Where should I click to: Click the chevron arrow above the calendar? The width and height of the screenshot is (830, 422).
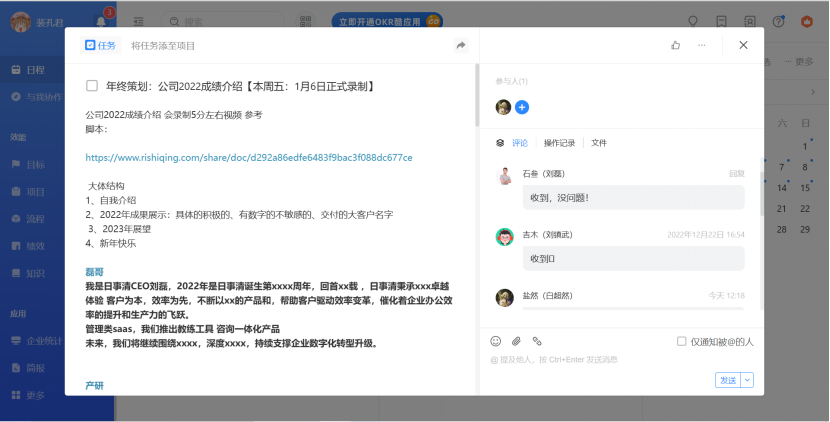pyautogui.click(x=813, y=92)
